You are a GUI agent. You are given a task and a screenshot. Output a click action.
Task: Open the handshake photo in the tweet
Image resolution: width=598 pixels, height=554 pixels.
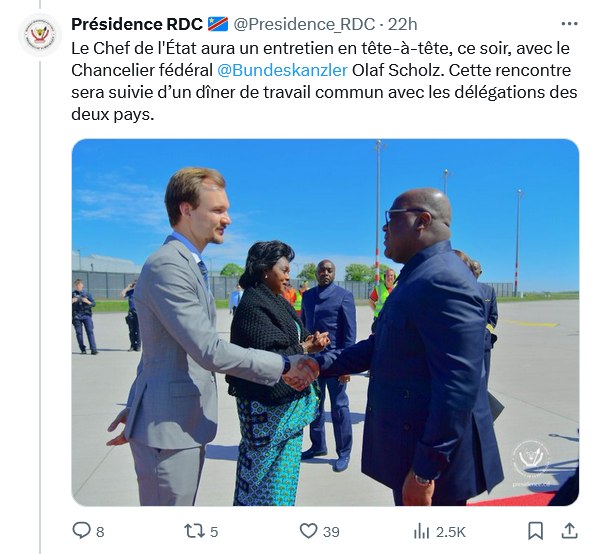pos(325,322)
